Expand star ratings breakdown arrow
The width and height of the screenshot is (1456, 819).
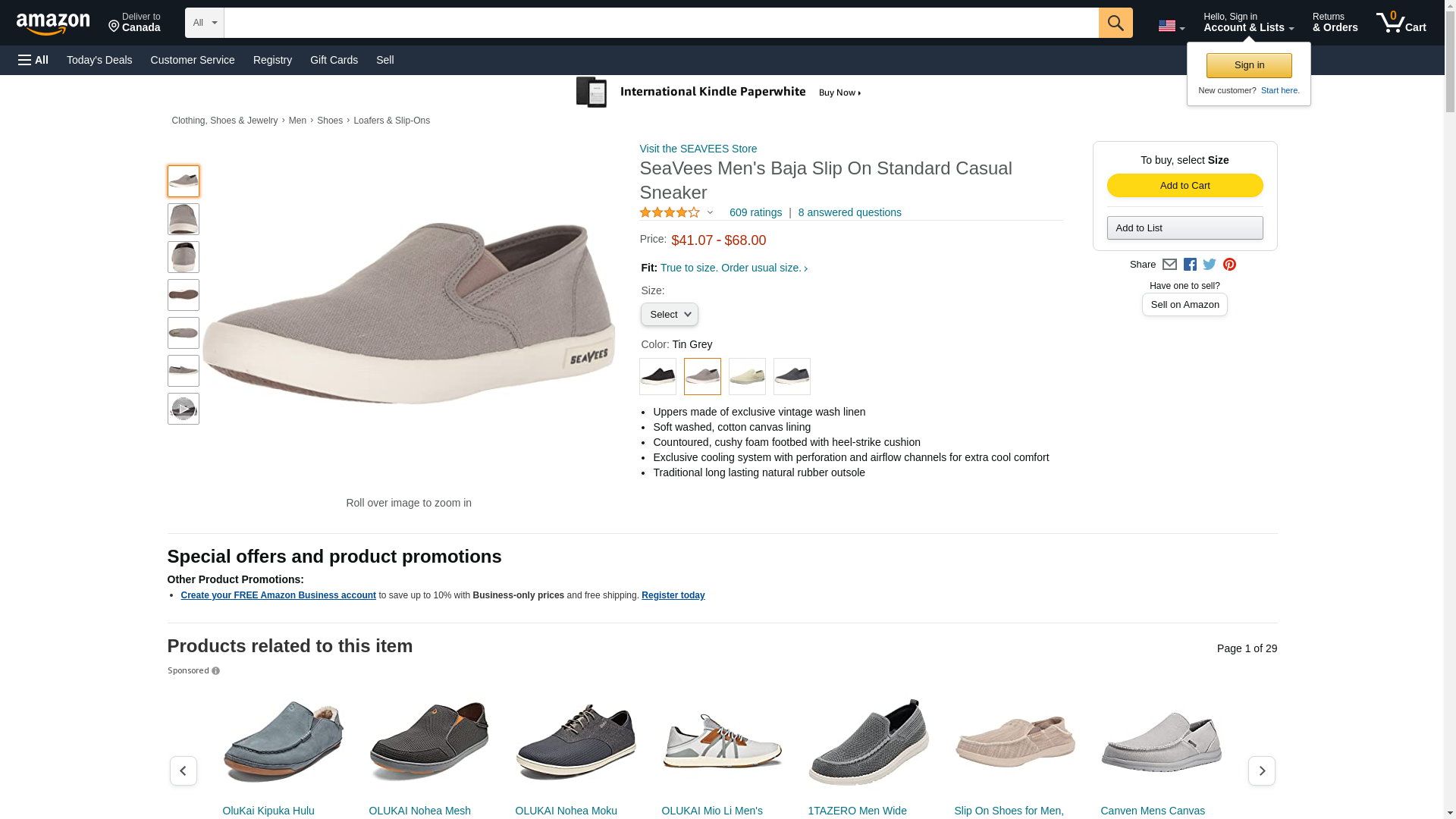click(x=710, y=213)
